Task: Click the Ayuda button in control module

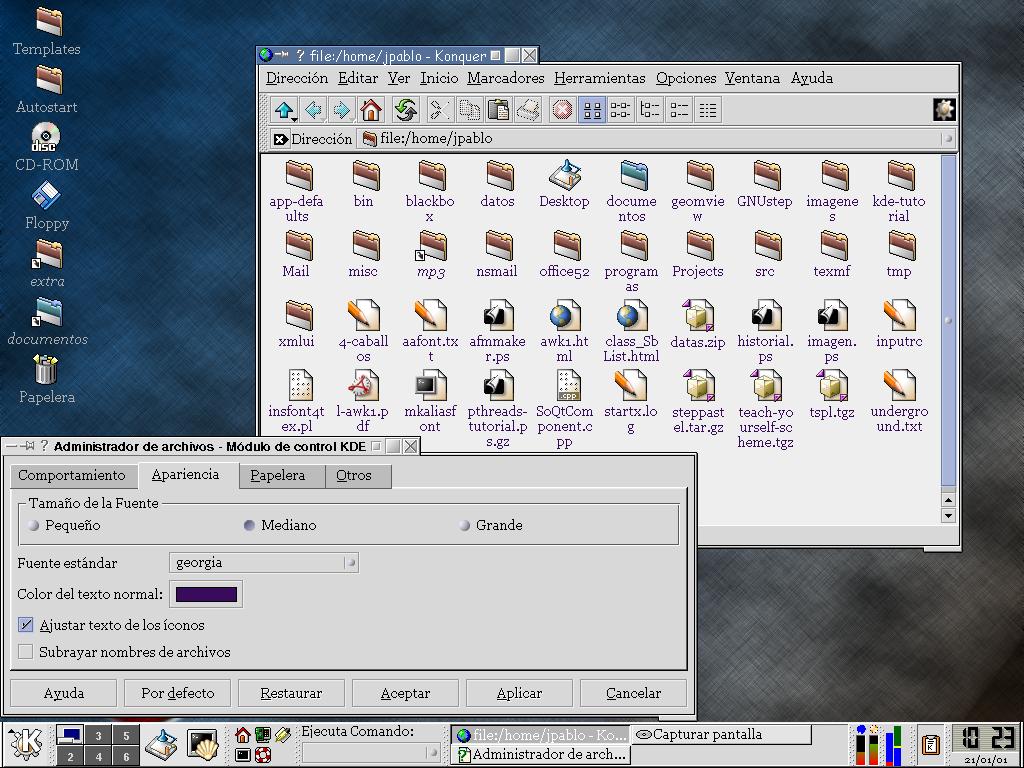Action: [64, 694]
